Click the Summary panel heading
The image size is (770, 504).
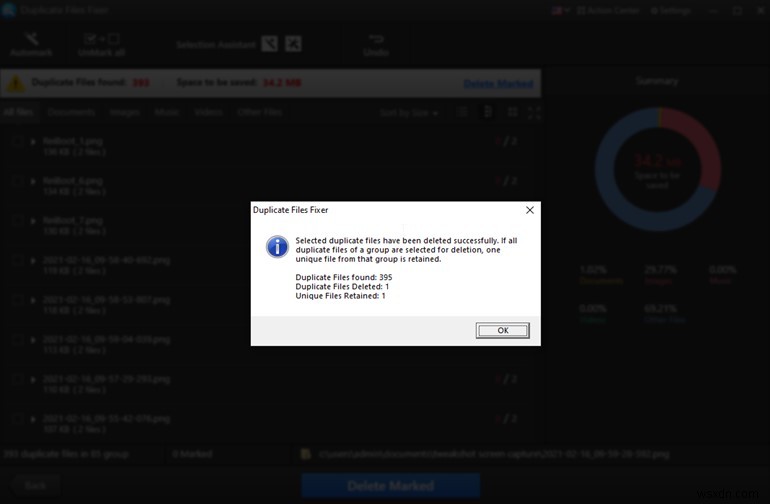click(657, 81)
